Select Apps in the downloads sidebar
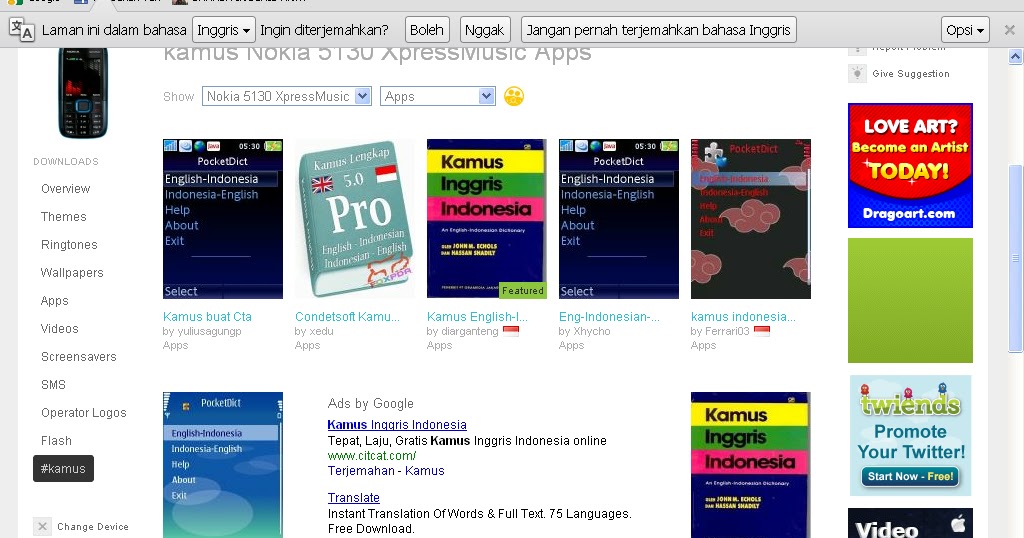 (54, 301)
